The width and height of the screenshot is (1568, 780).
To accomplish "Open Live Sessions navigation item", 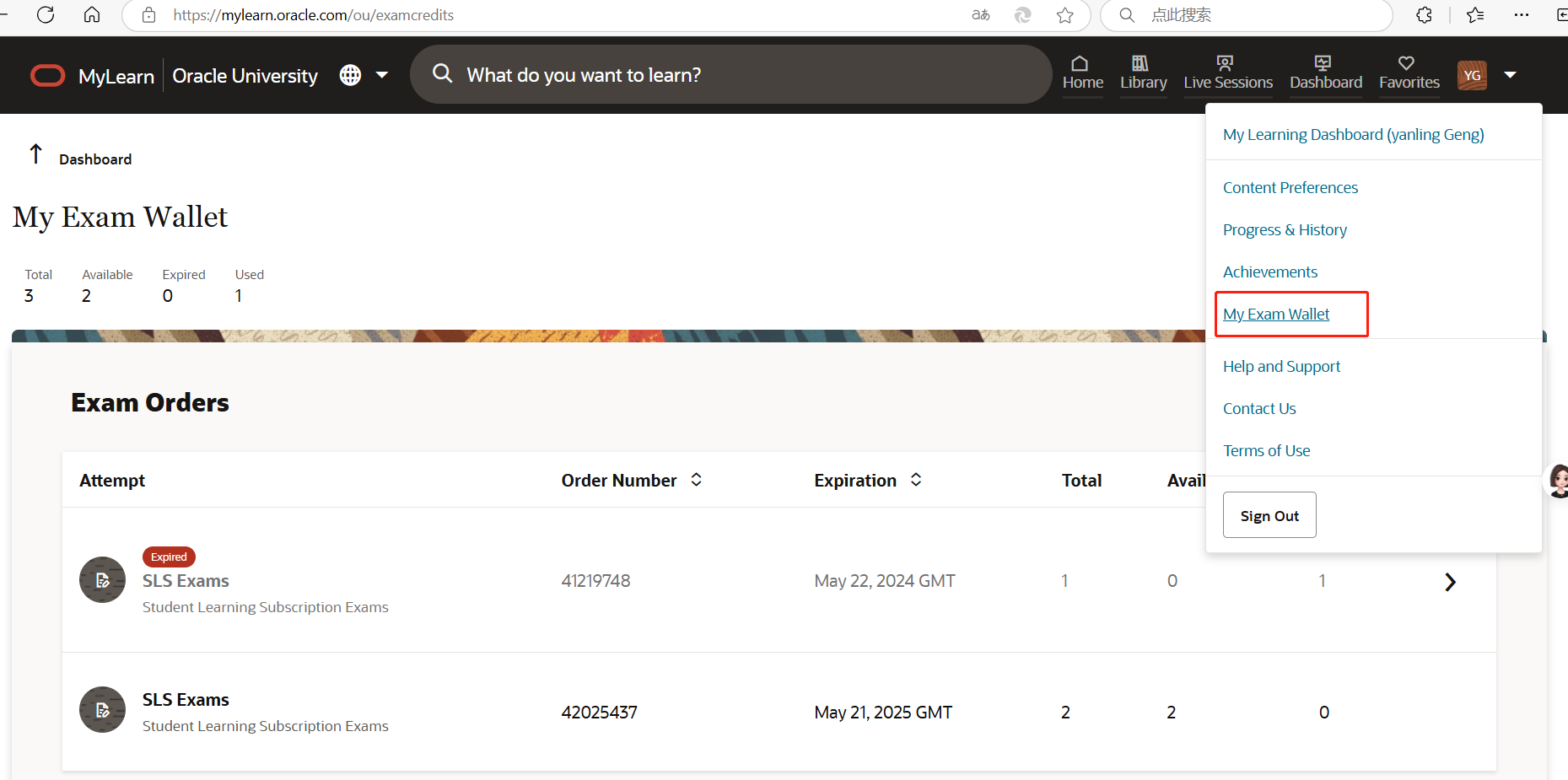I will click(x=1228, y=73).
